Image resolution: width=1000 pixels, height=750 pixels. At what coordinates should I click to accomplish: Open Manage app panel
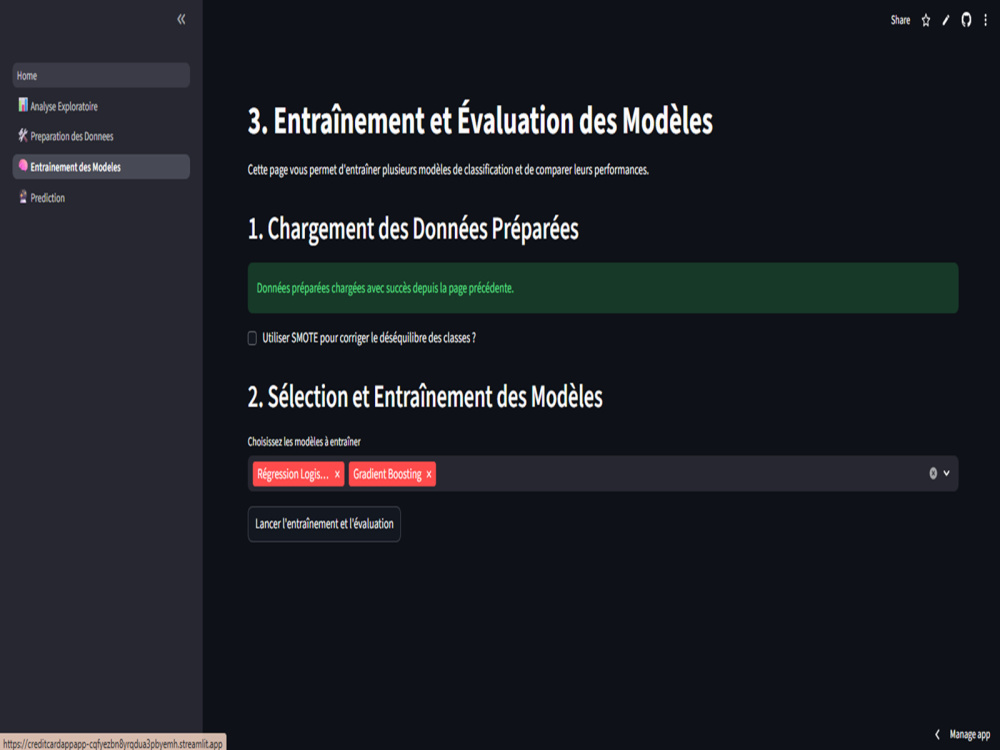coord(969,734)
